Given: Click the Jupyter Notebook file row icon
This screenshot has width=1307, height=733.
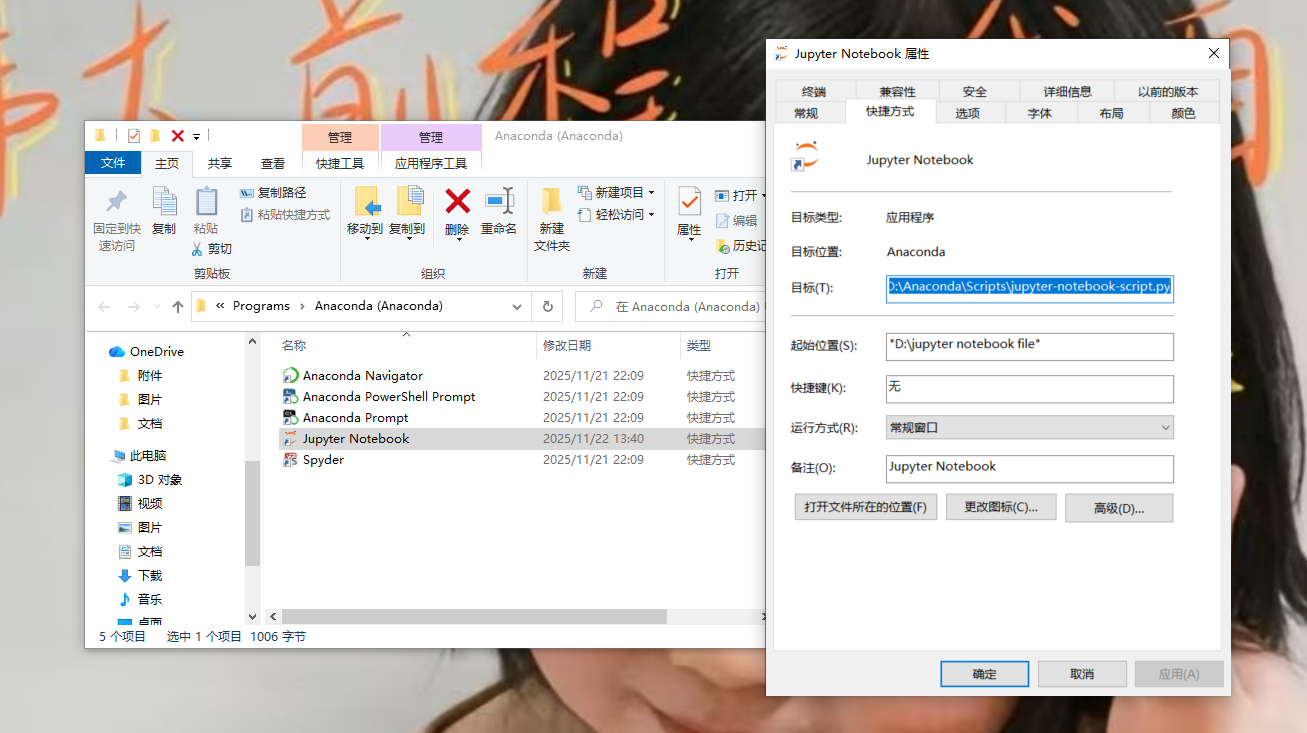Looking at the screenshot, I should coord(291,439).
